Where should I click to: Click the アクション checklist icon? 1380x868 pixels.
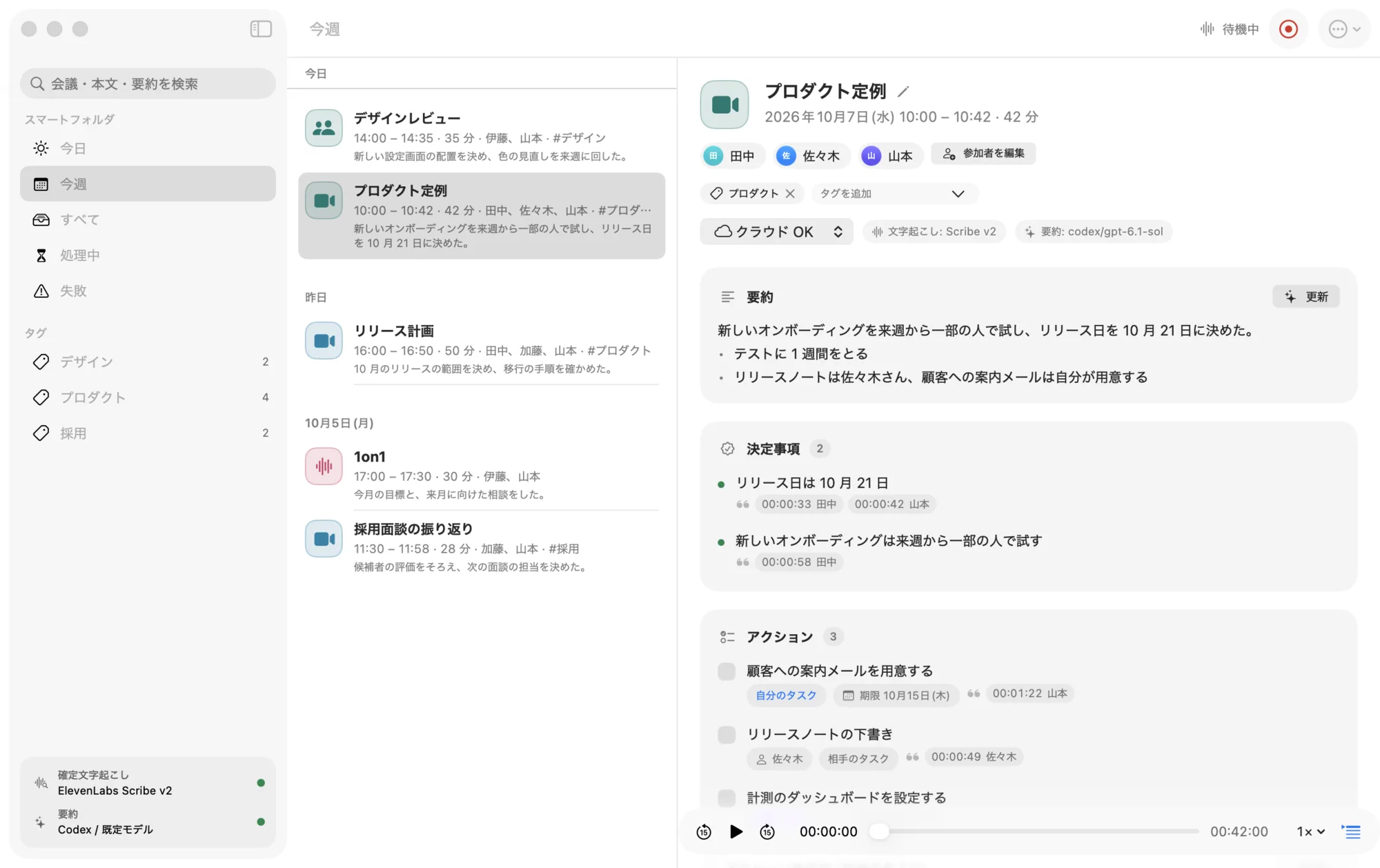[x=727, y=637]
